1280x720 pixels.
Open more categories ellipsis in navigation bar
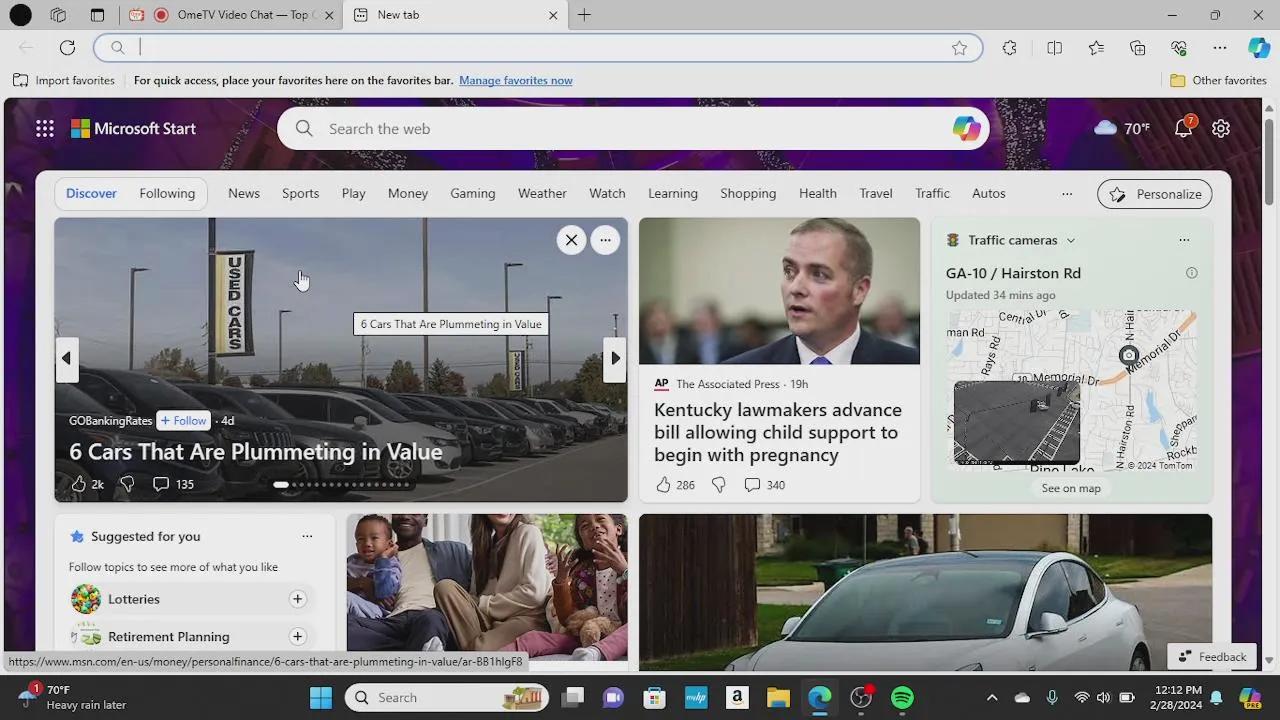[1067, 194]
